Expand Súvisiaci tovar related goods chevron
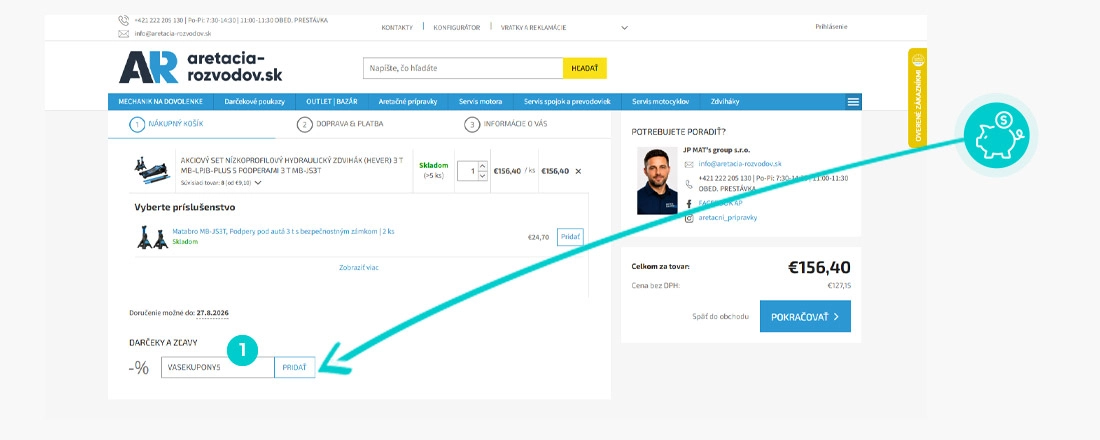This screenshot has width=1100, height=440. coord(258,183)
